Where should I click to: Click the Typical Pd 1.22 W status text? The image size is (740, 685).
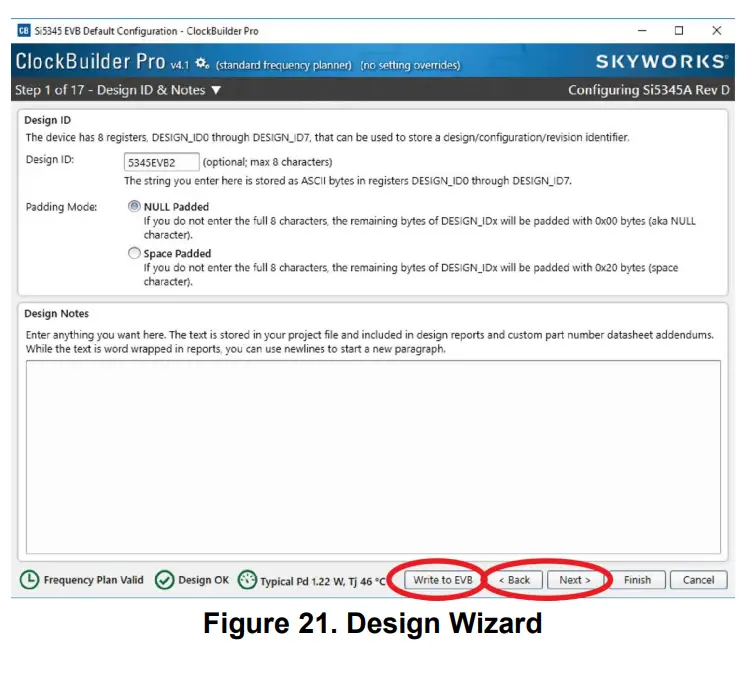323,581
